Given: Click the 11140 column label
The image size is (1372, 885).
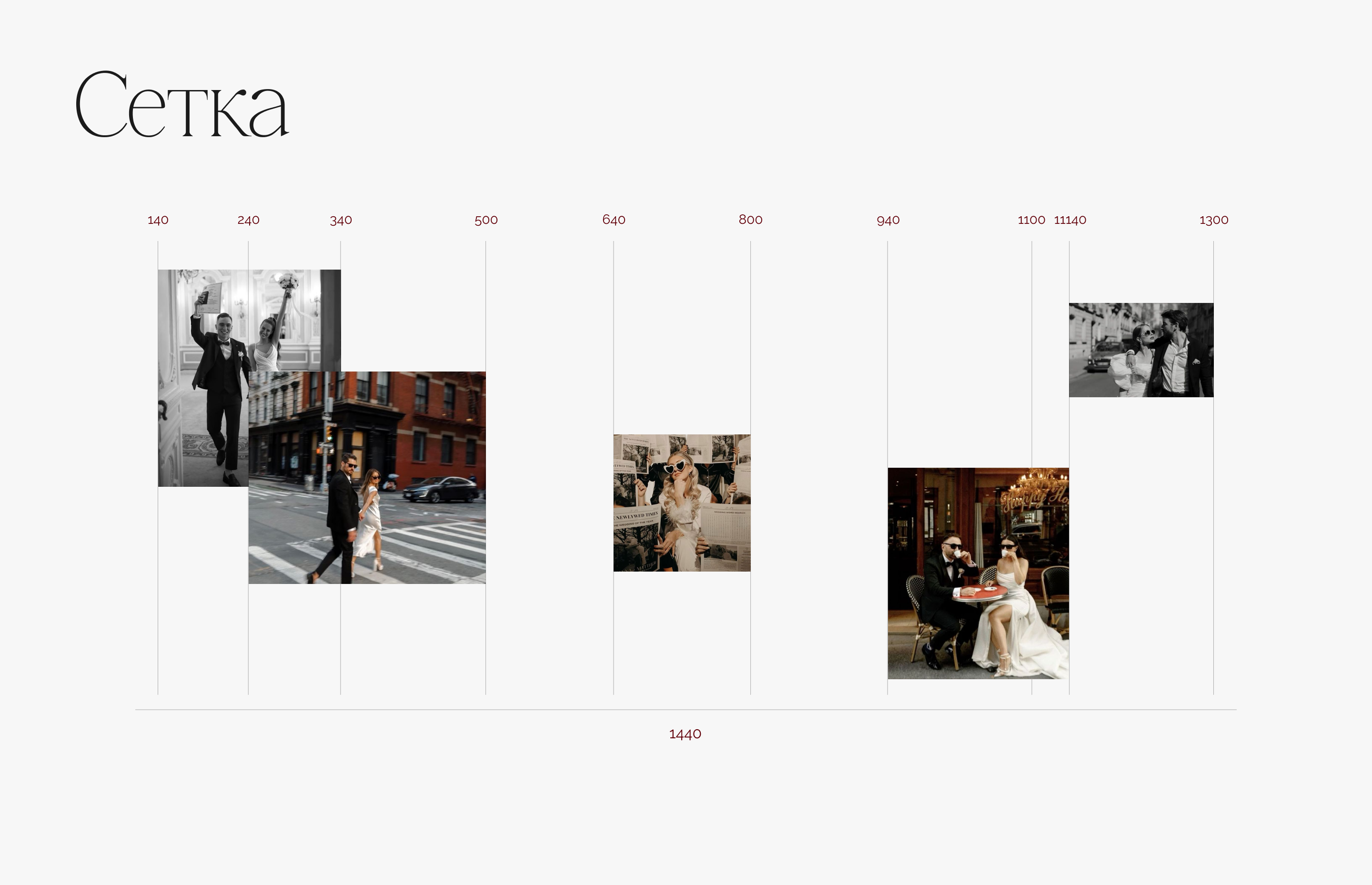Looking at the screenshot, I should [x=1070, y=220].
